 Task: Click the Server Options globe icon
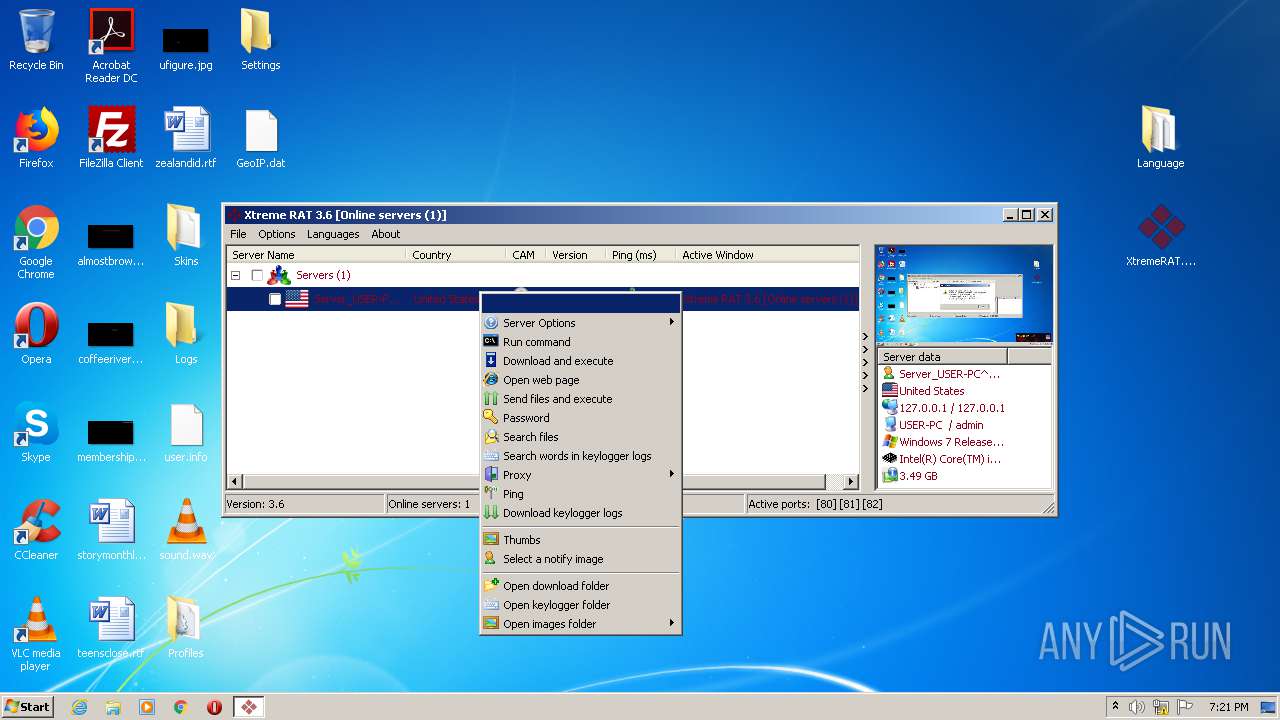pyautogui.click(x=491, y=323)
